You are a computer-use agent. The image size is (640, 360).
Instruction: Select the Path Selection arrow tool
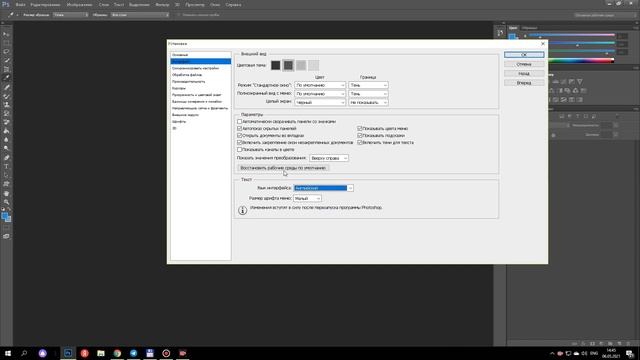point(6,175)
